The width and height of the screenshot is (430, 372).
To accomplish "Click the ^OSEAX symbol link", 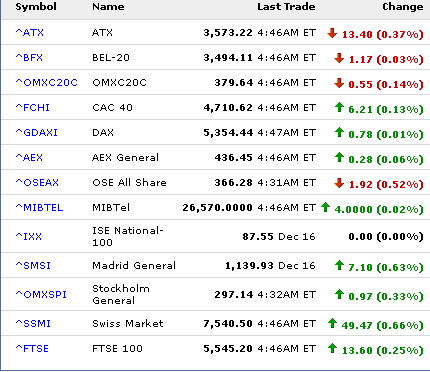I will pos(37,182).
